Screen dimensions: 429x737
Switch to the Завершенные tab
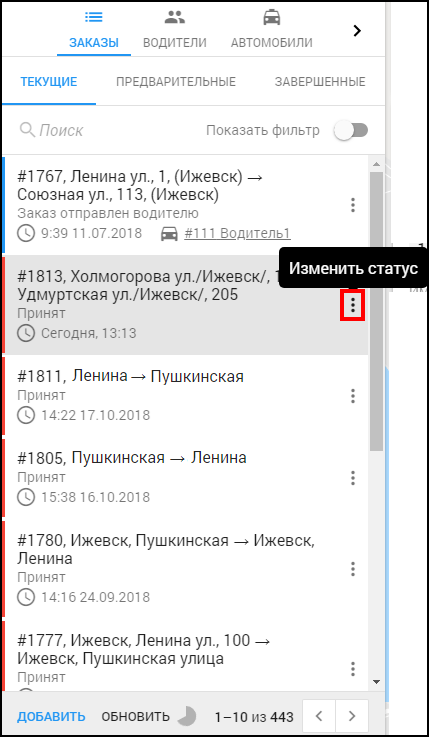(320, 82)
